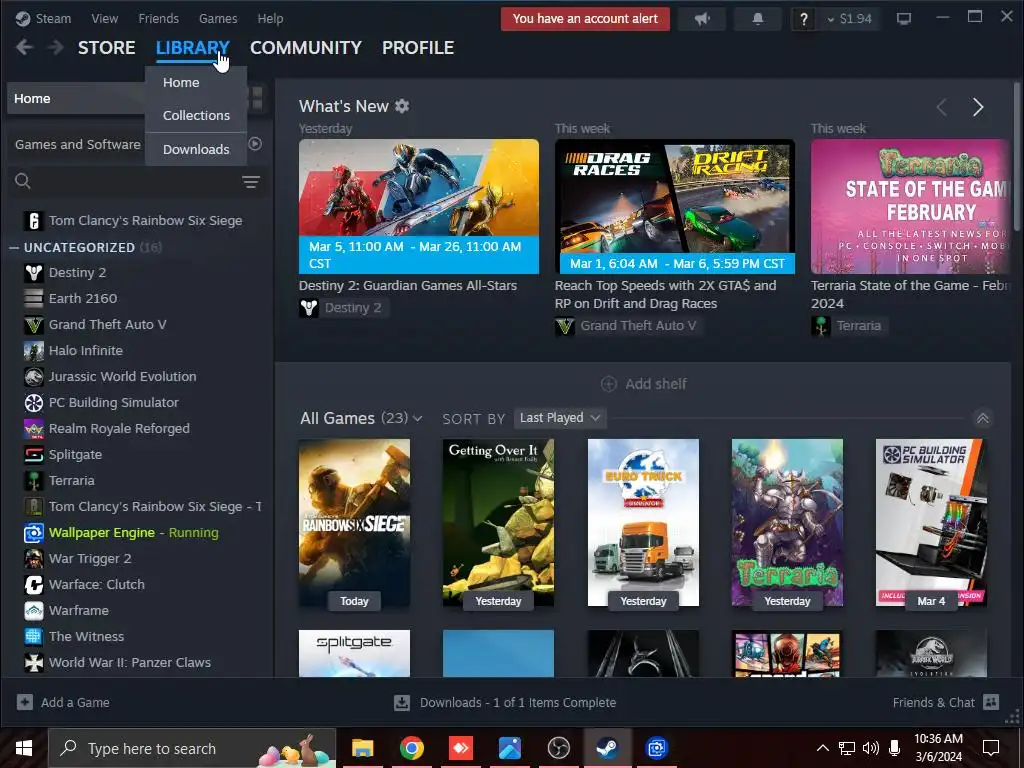Open the Friends menu
This screenshot has height=768, width=1024.
[158, 18]
